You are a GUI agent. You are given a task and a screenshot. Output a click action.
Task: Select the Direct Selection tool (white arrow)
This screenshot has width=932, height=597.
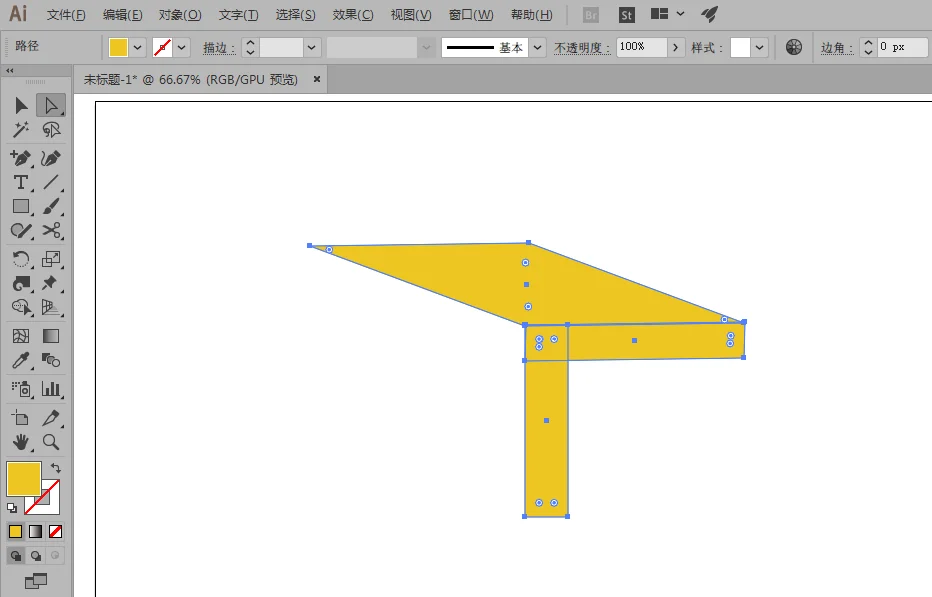(51, 106)
